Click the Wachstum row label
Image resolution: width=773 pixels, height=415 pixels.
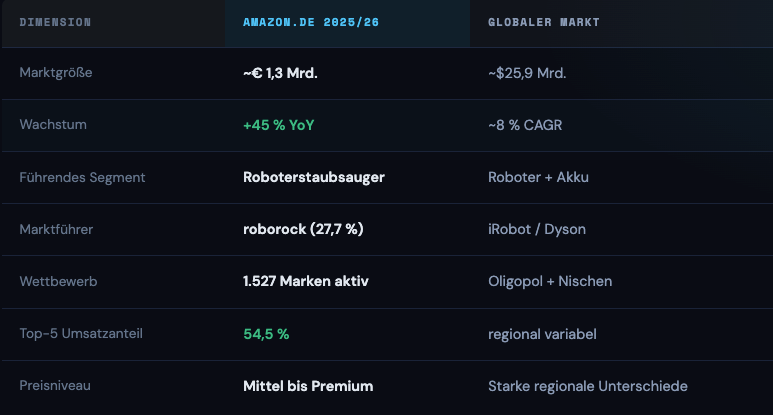click(x=53, y=125)
